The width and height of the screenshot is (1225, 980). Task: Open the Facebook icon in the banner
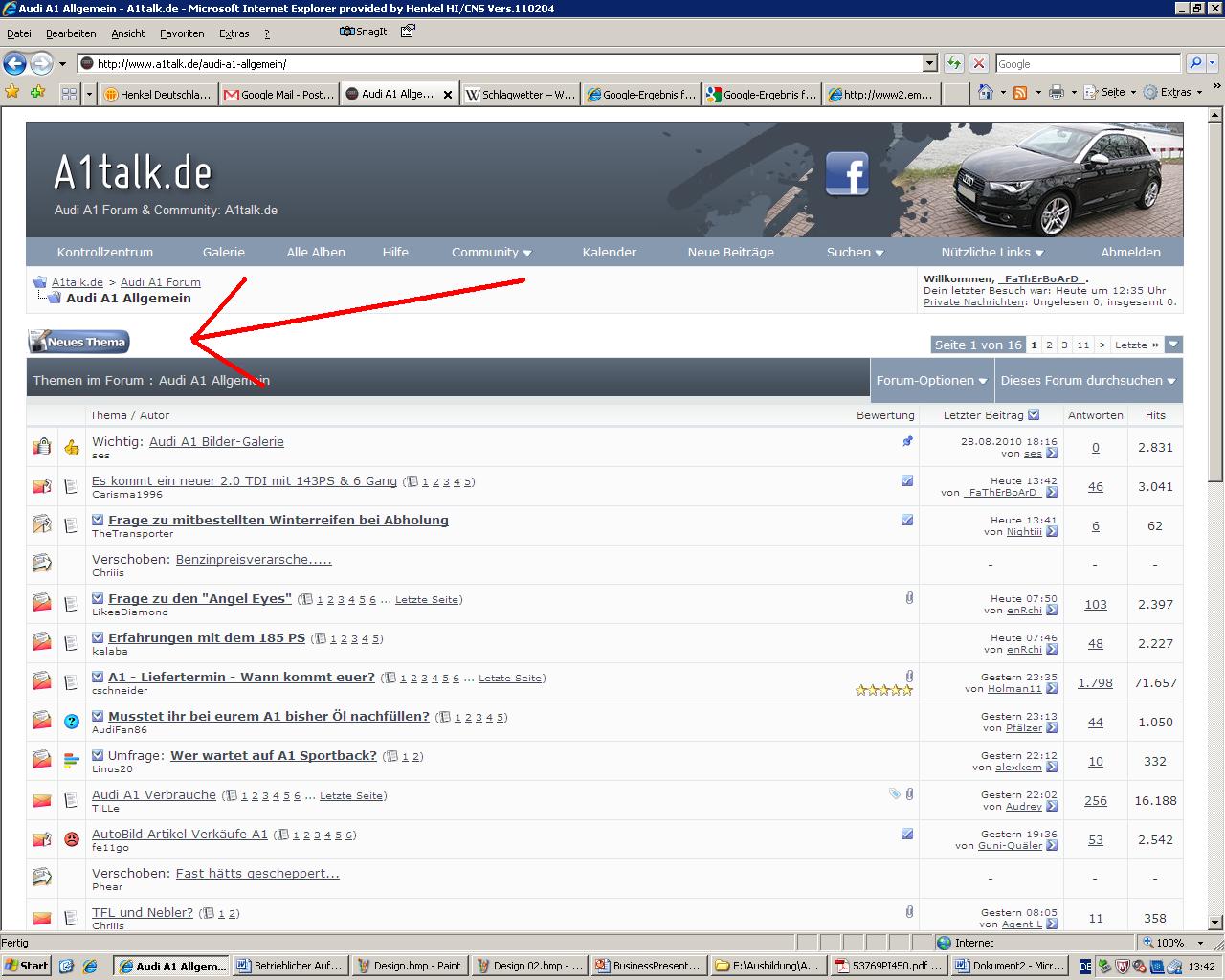(847, 173)
